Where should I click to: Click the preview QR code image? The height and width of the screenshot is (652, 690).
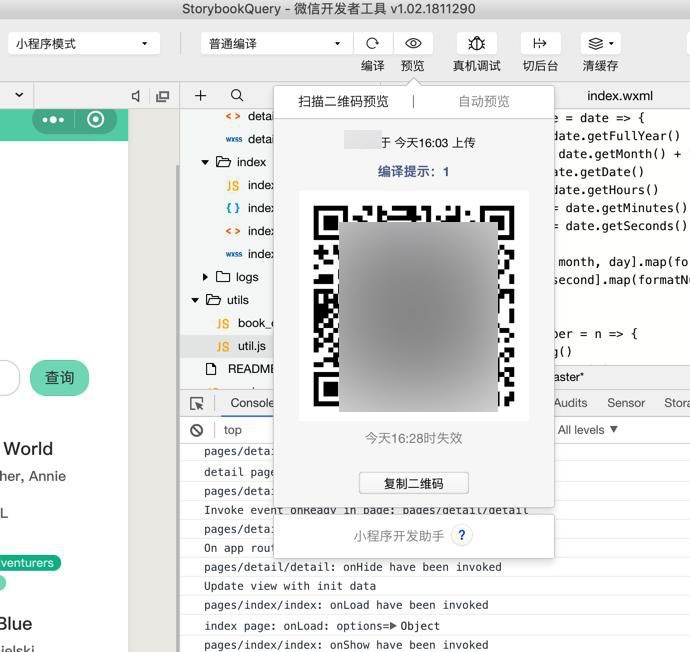[x=414, y=306]
